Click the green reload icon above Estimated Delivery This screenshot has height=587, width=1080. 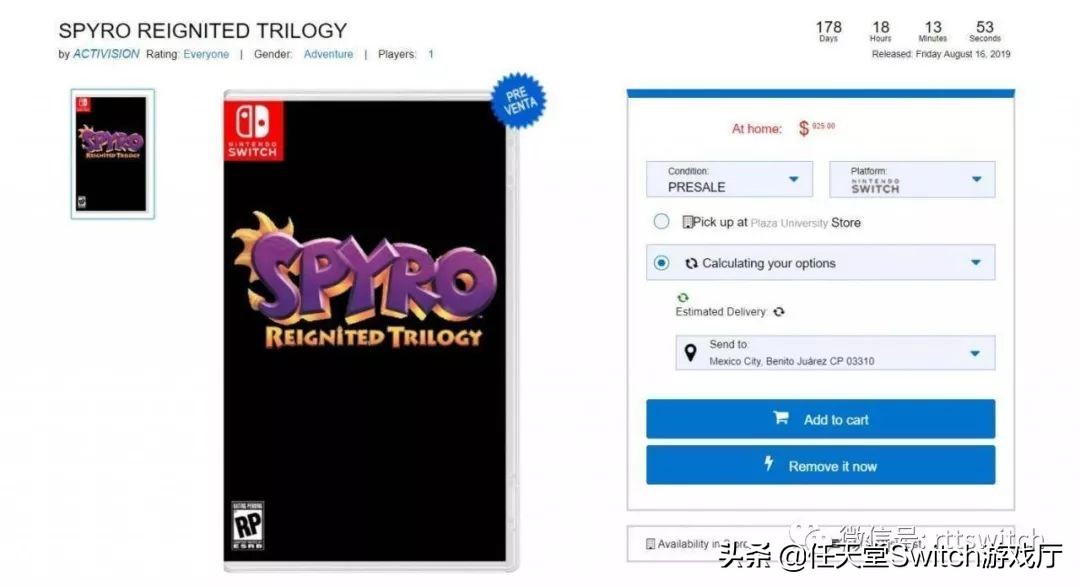coord(683,298)
